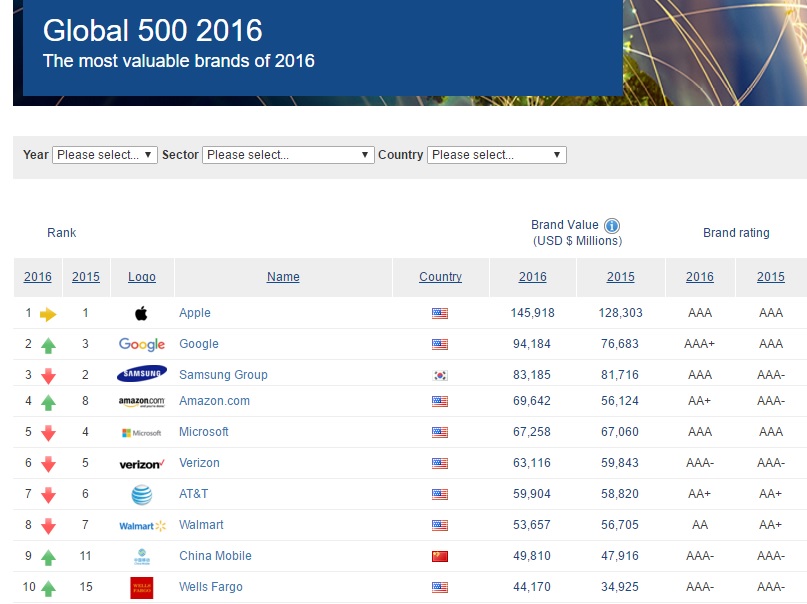Sort by 2016 Brand Value header

533,277
